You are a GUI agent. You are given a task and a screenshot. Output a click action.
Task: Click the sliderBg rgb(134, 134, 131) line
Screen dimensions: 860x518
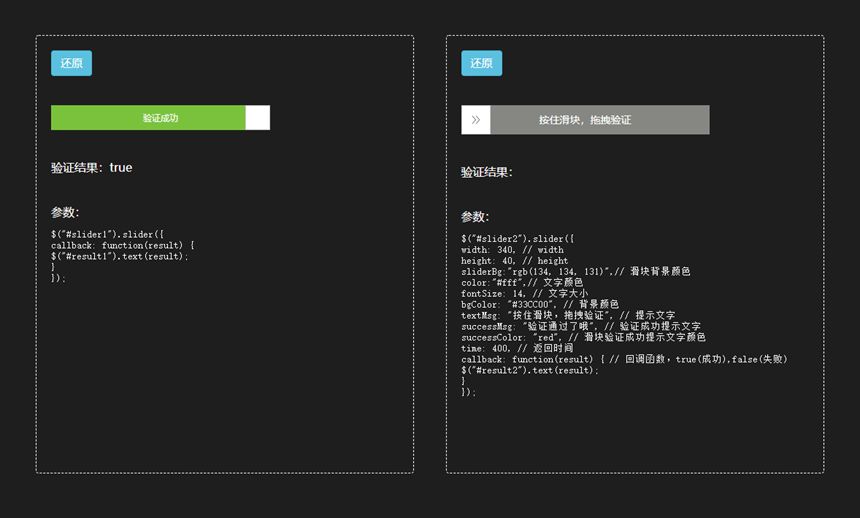pos(575,271)
